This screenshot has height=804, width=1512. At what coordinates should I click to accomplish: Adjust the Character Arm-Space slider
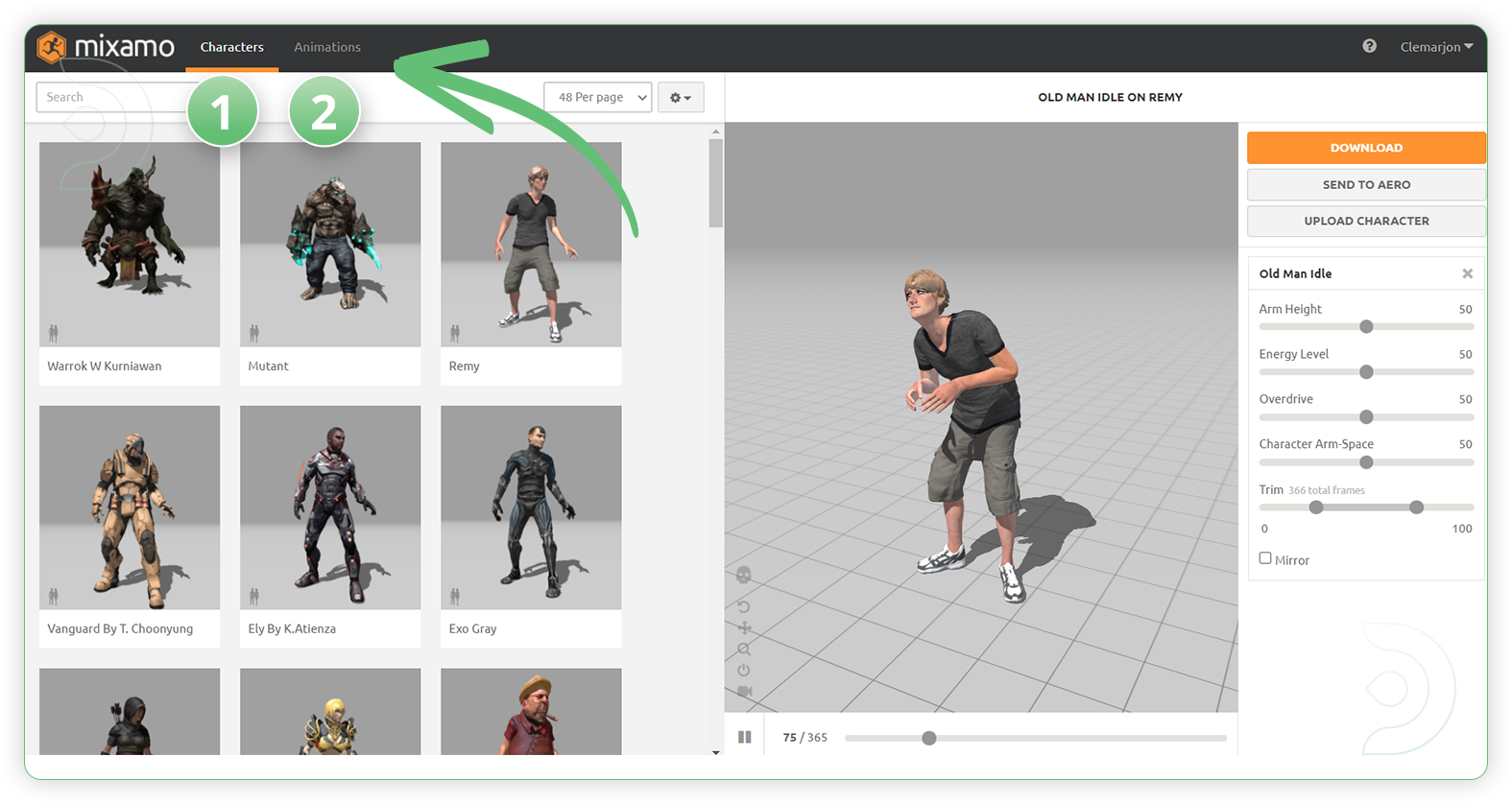click(1366, 461)
